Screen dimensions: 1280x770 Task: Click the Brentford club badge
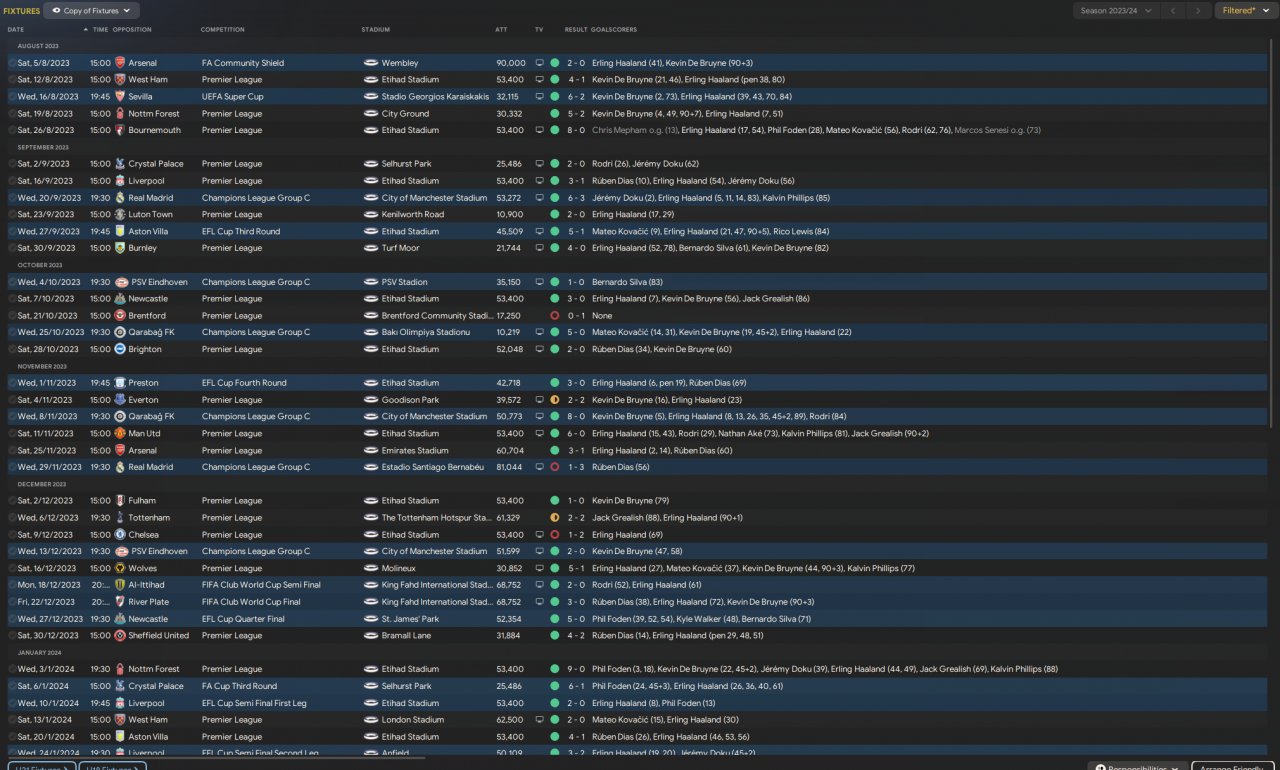[120, 316]
